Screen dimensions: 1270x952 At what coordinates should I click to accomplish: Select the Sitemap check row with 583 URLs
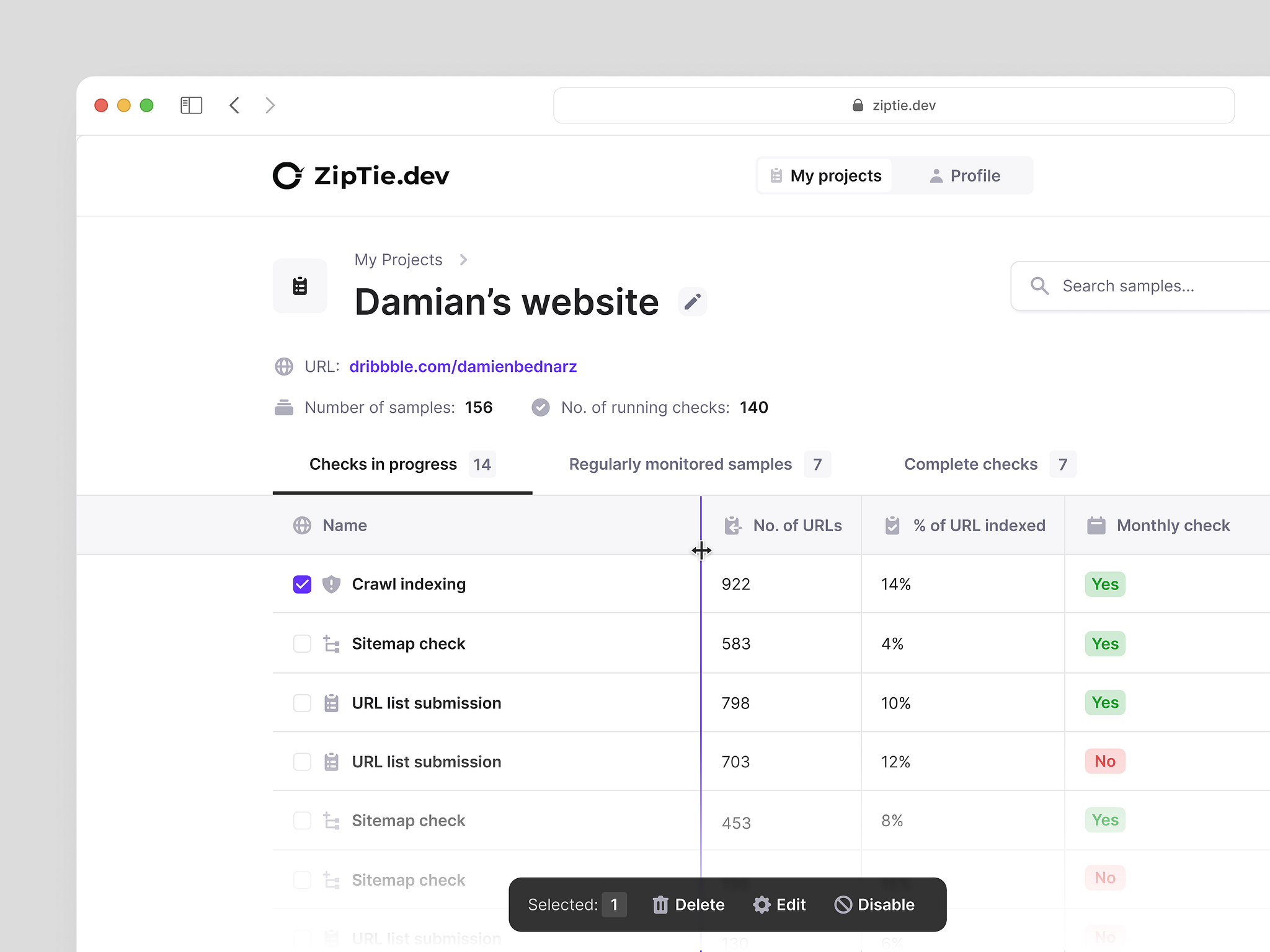[301, 643]
